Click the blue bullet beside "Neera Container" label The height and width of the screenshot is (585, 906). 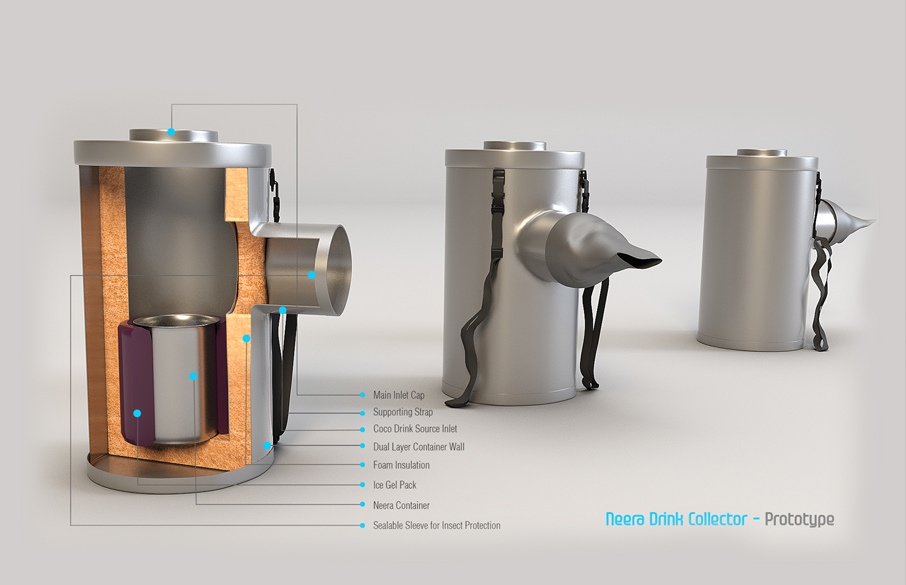tap(362, 505)
